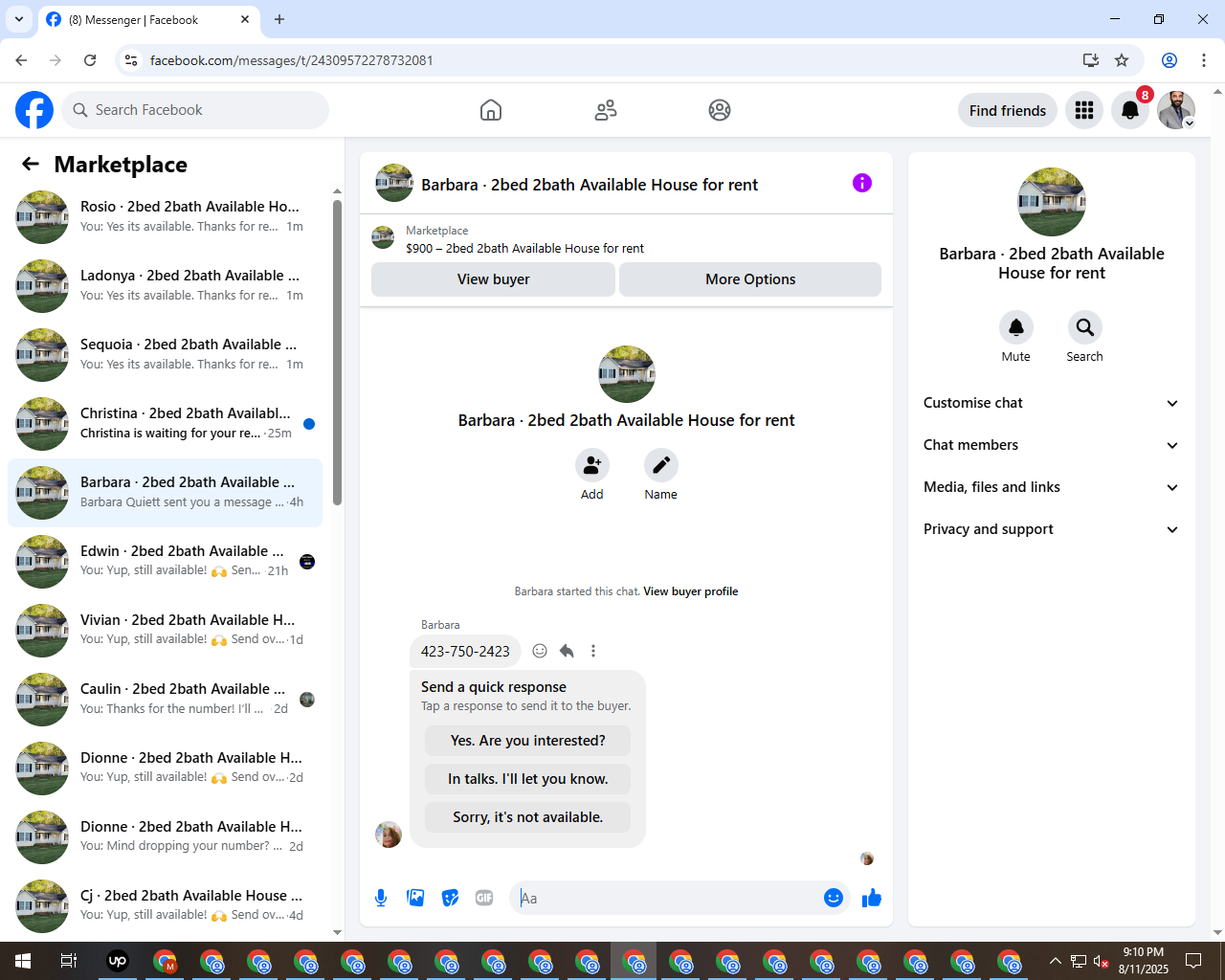Image resolution: width=1225 pixels, height=980 pixels.
Task: Expand the Customise chat section
Action: 1051,403
